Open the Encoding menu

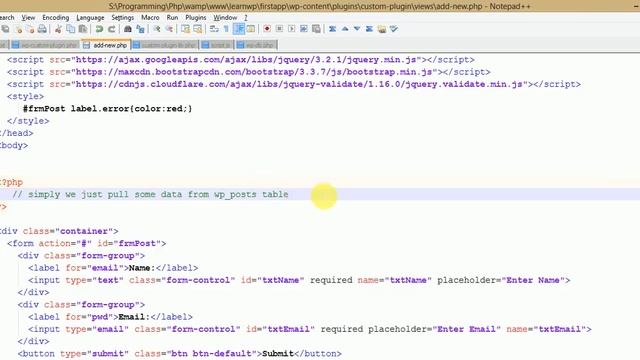click(x=56, y=18)
